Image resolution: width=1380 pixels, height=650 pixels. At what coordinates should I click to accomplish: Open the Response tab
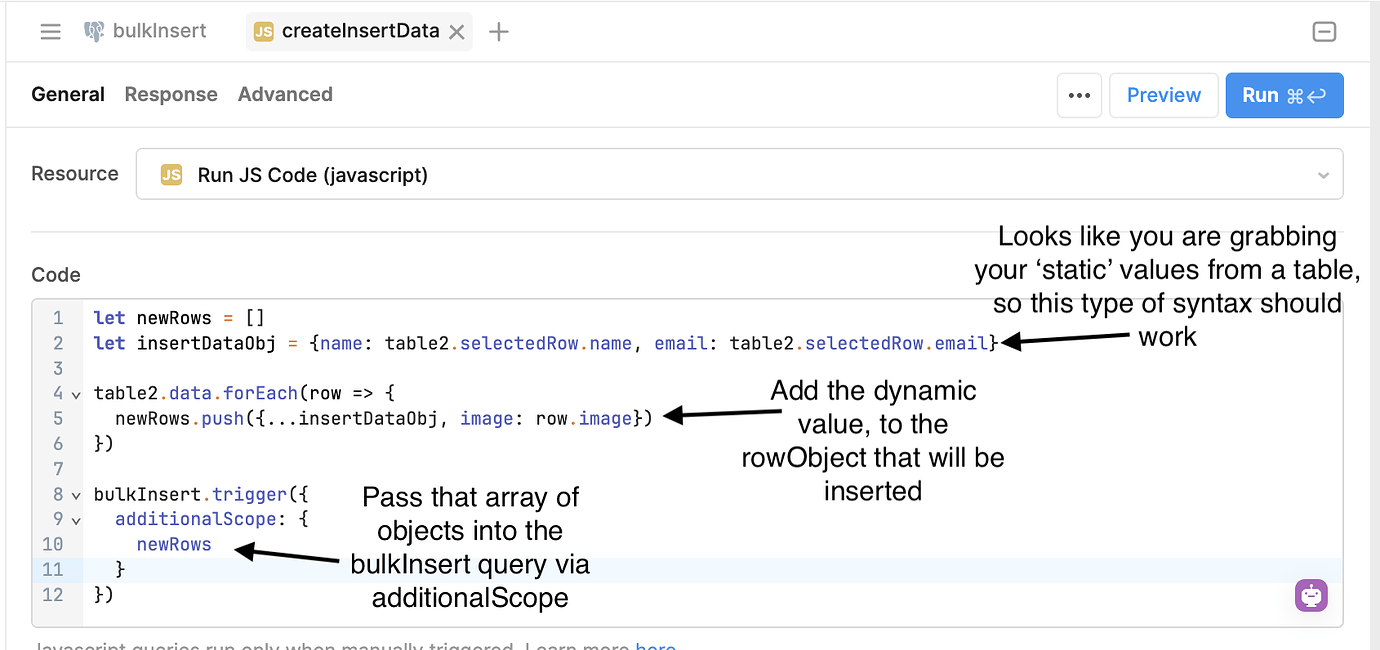(171, 94)
